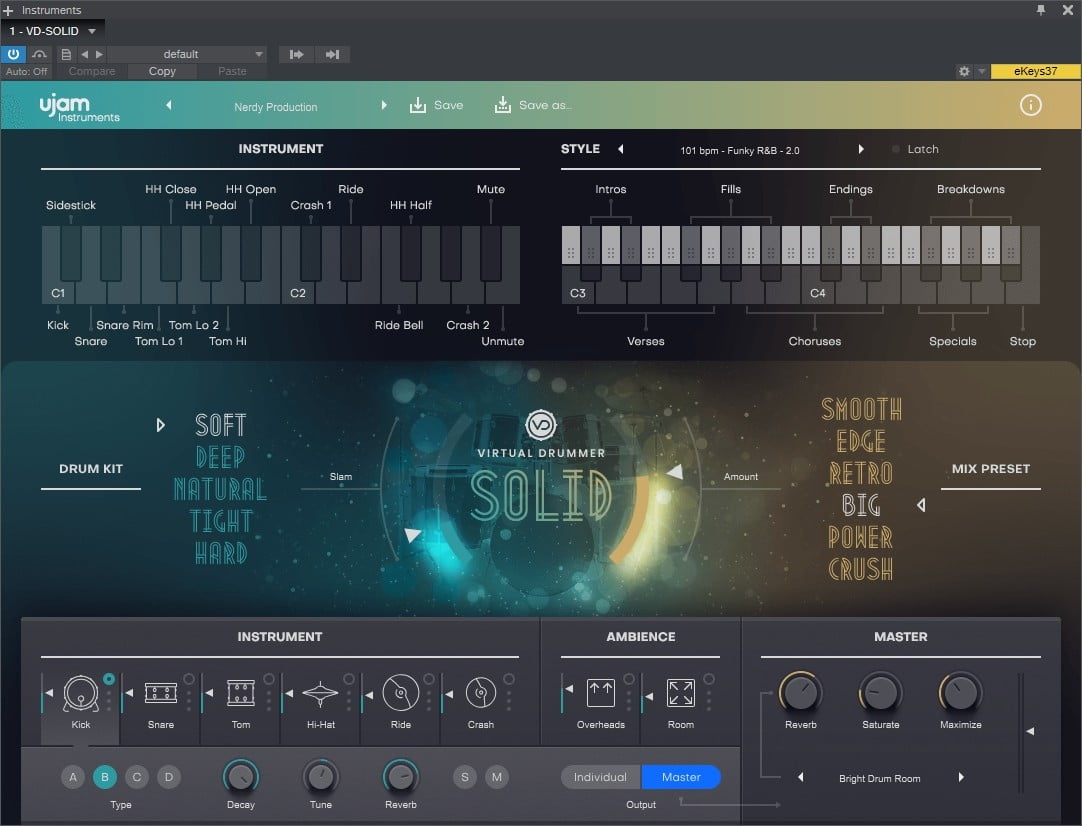Select the Snare instrument icon
The height and width of the screenshot is (826, 1082).
pos(160,694)
